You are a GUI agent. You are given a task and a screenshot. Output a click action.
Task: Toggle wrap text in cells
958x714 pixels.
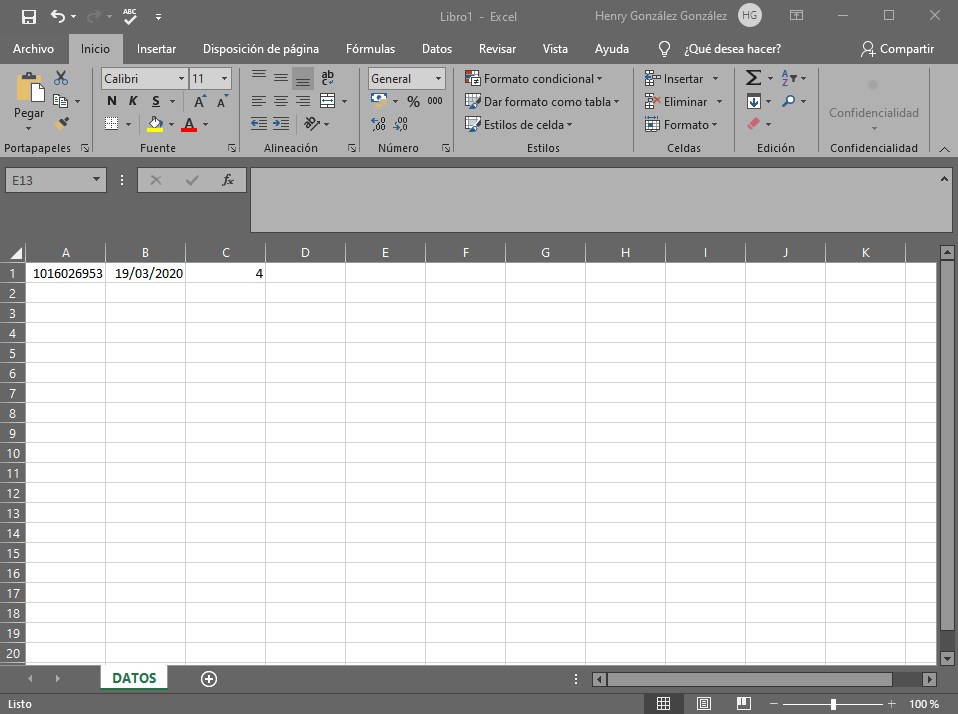tap(327, 78)
